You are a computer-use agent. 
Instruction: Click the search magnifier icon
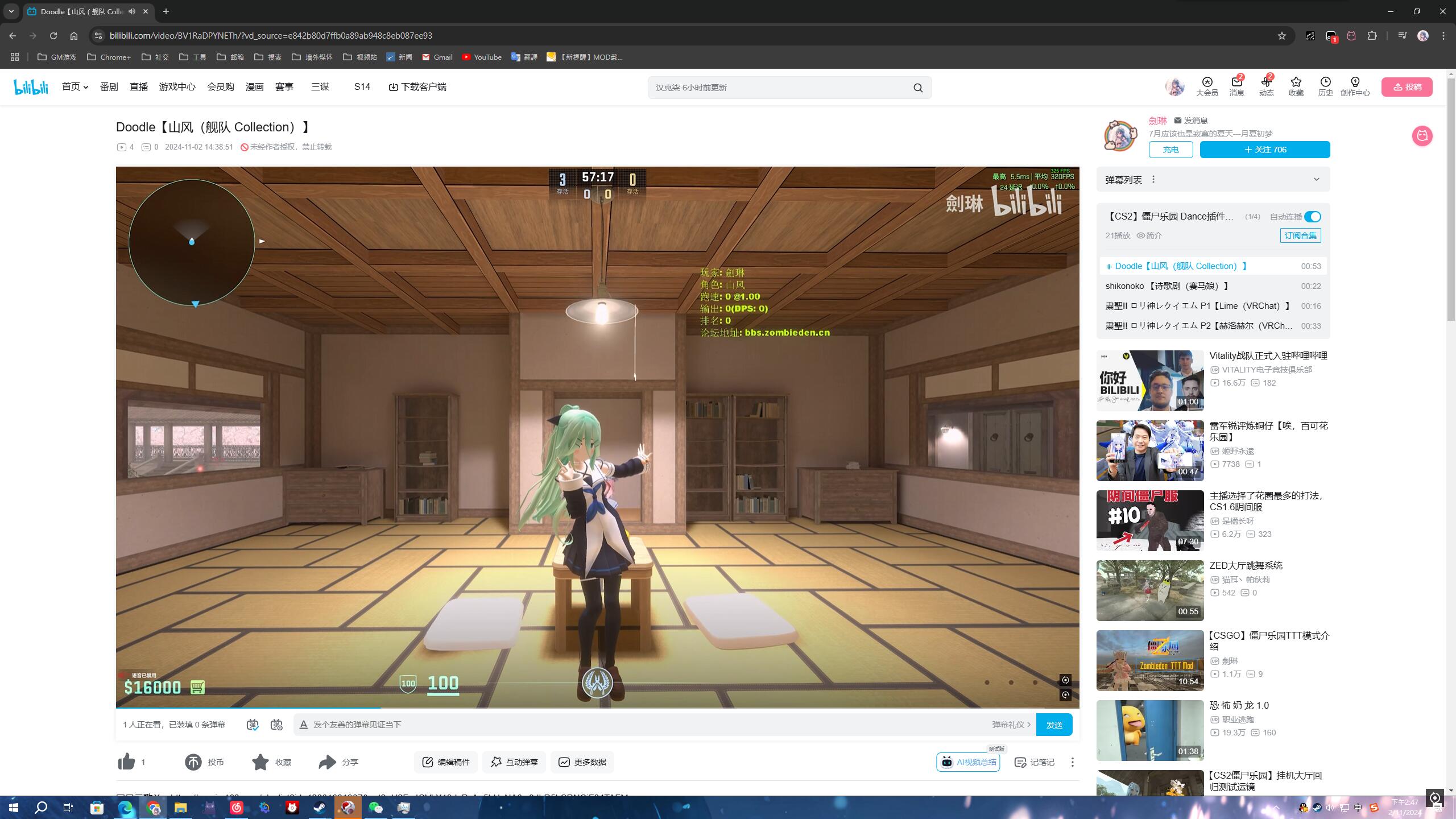pyautogui.click(x=918, y=88)
